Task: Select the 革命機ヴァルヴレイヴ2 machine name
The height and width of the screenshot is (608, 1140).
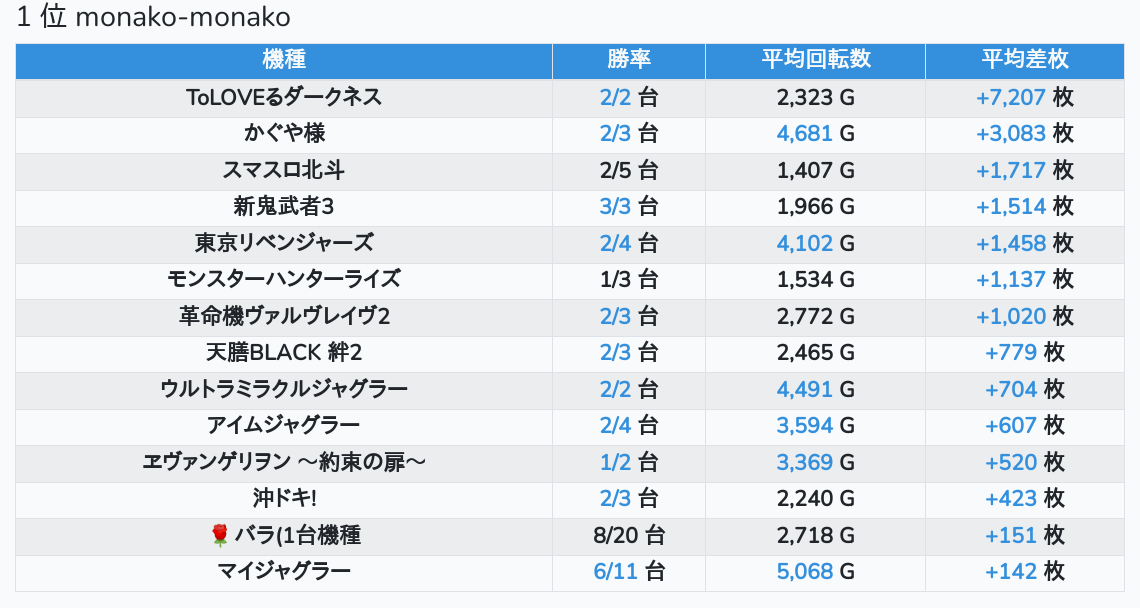Action: (x=284, y=316)
